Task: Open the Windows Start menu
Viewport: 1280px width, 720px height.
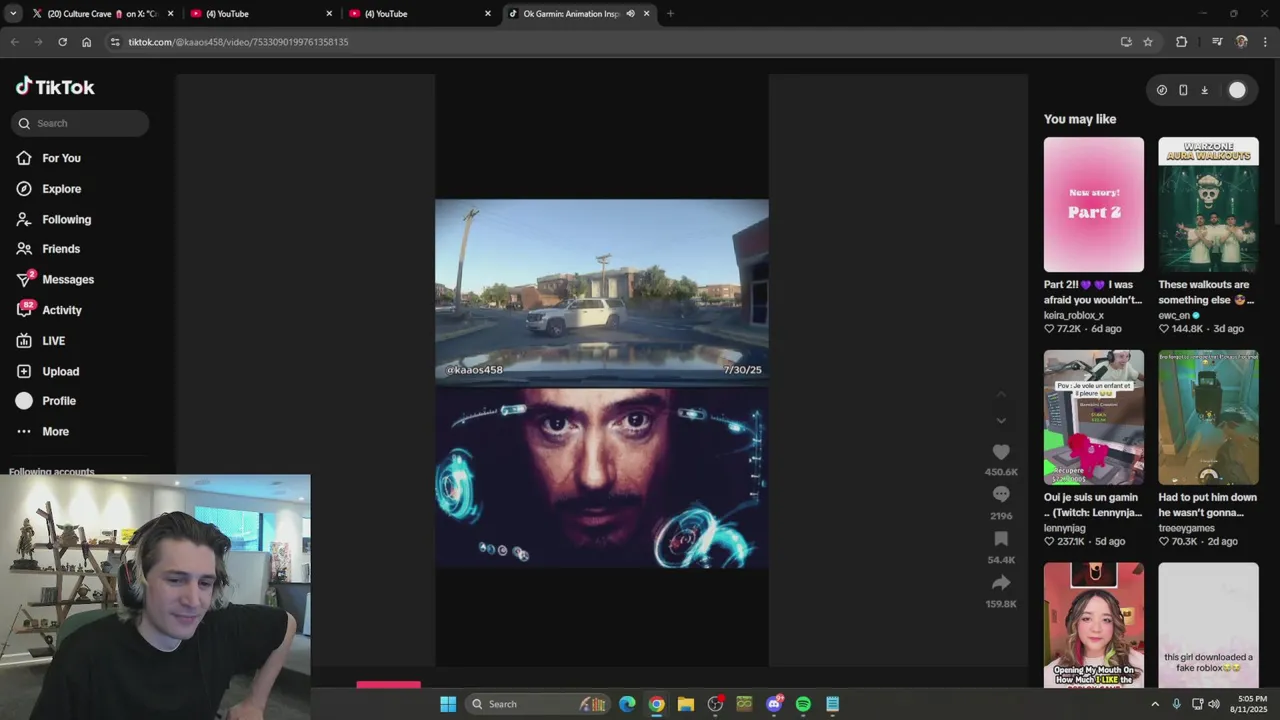Action: pyautogui.click(x=448, y=704)
